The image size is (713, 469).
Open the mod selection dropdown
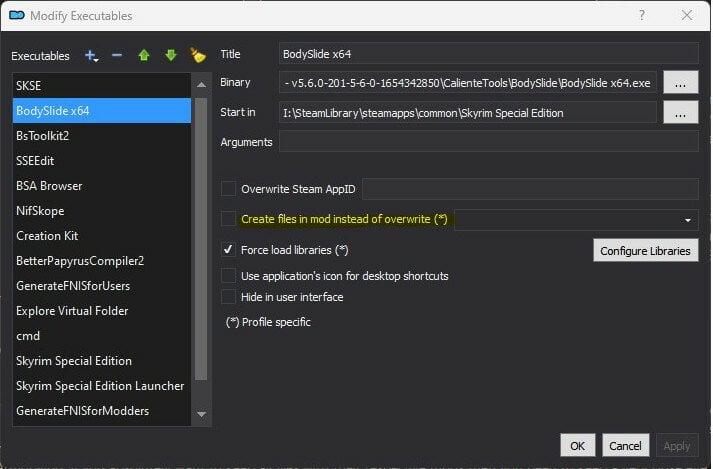[576, 220]
